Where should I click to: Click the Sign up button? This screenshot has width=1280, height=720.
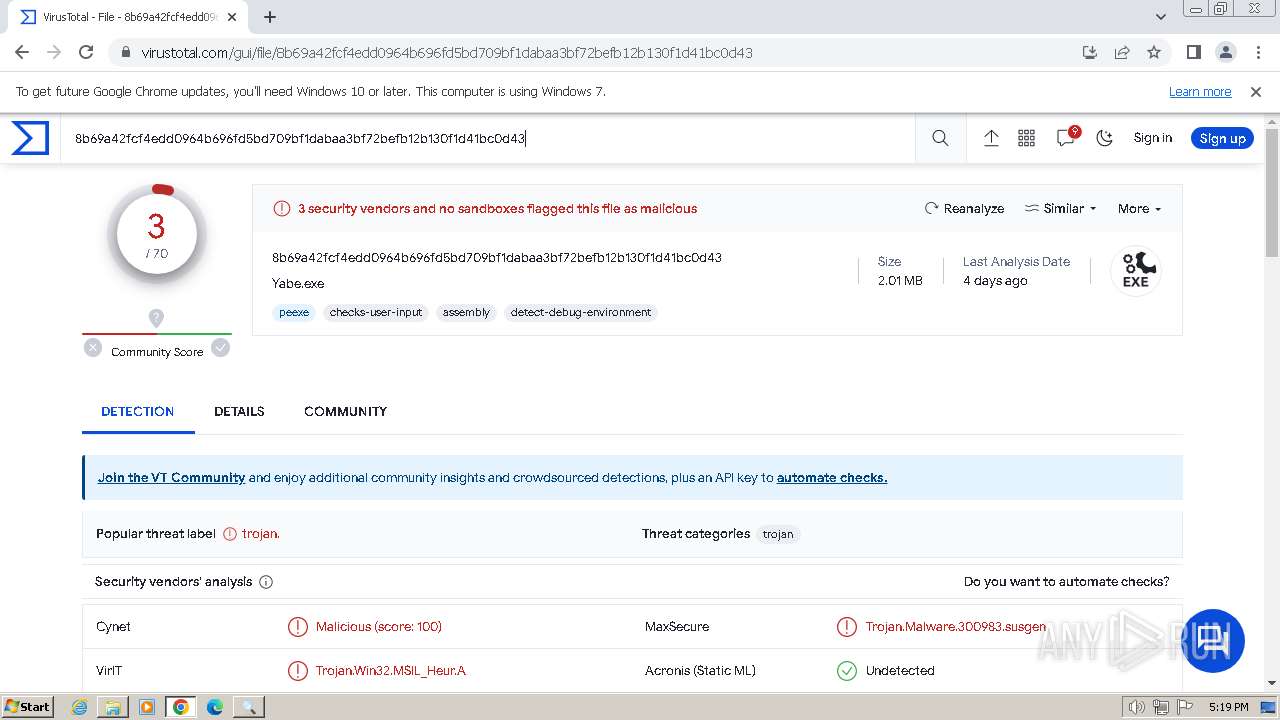click(1222, 138)
